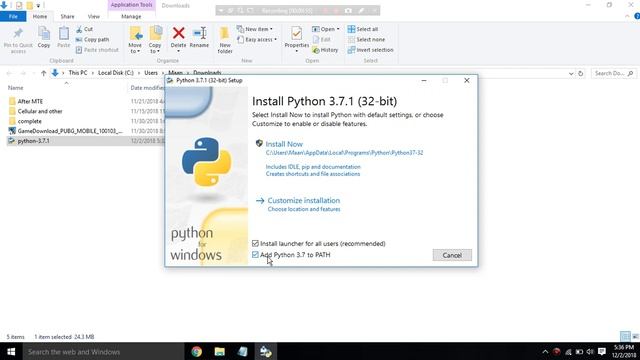The image size is (640, 360).
Task: Open the File menu tab
Action: (13, 16)
